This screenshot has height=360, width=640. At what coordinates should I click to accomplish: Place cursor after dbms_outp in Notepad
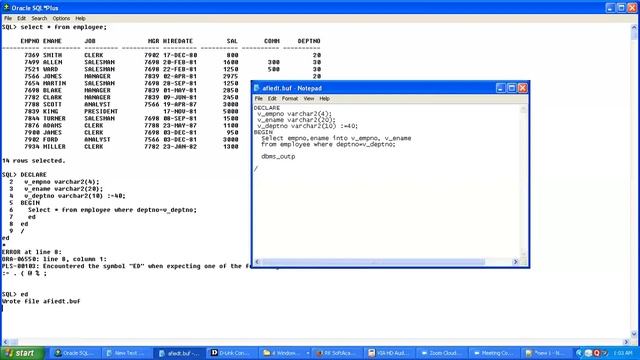pyautogui.click(x=296, y=157)
